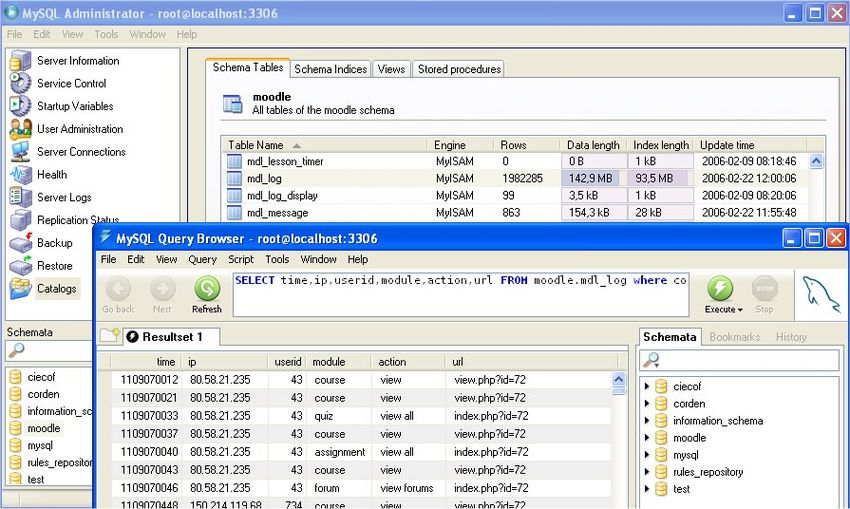Click the Stop query button
The height and width of the screenshot is (509, 850).
(764, 295)
